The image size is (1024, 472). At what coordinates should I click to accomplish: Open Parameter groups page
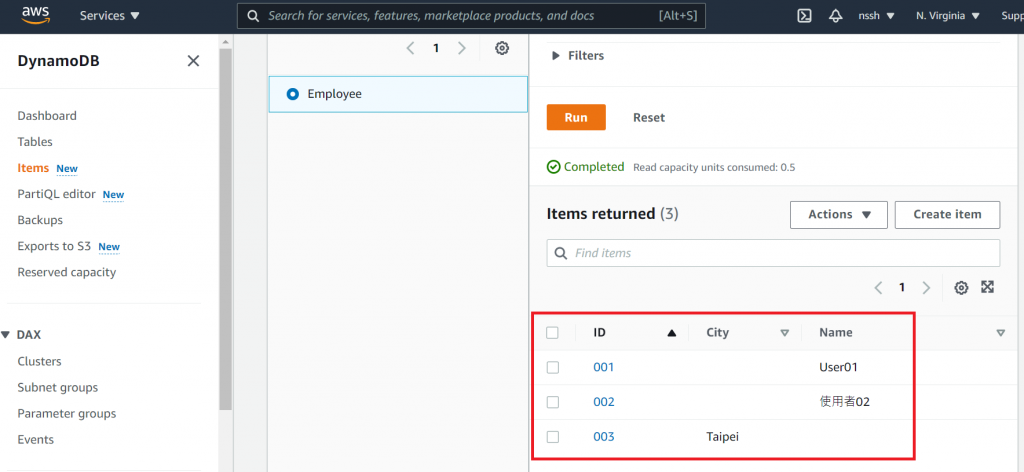coord(67,413)
